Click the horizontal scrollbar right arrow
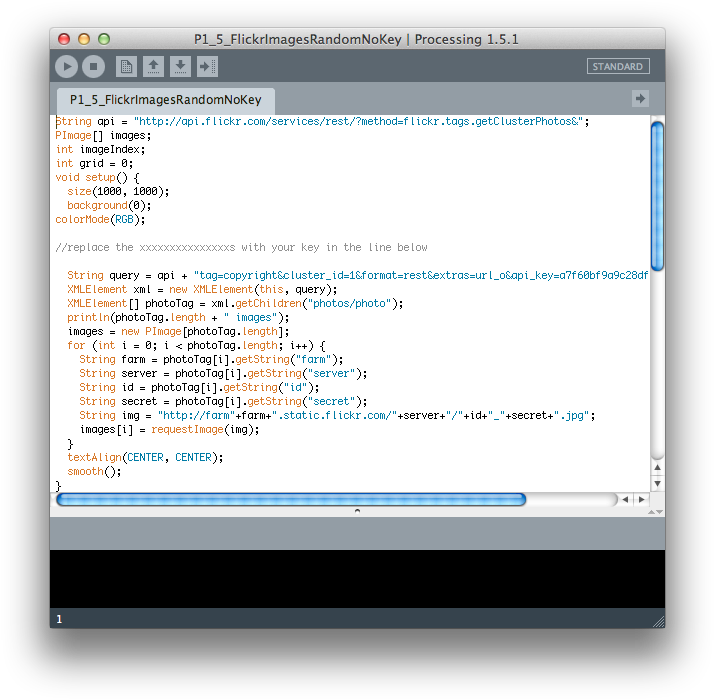Viewport: 714px width, 699px height. 642,500
